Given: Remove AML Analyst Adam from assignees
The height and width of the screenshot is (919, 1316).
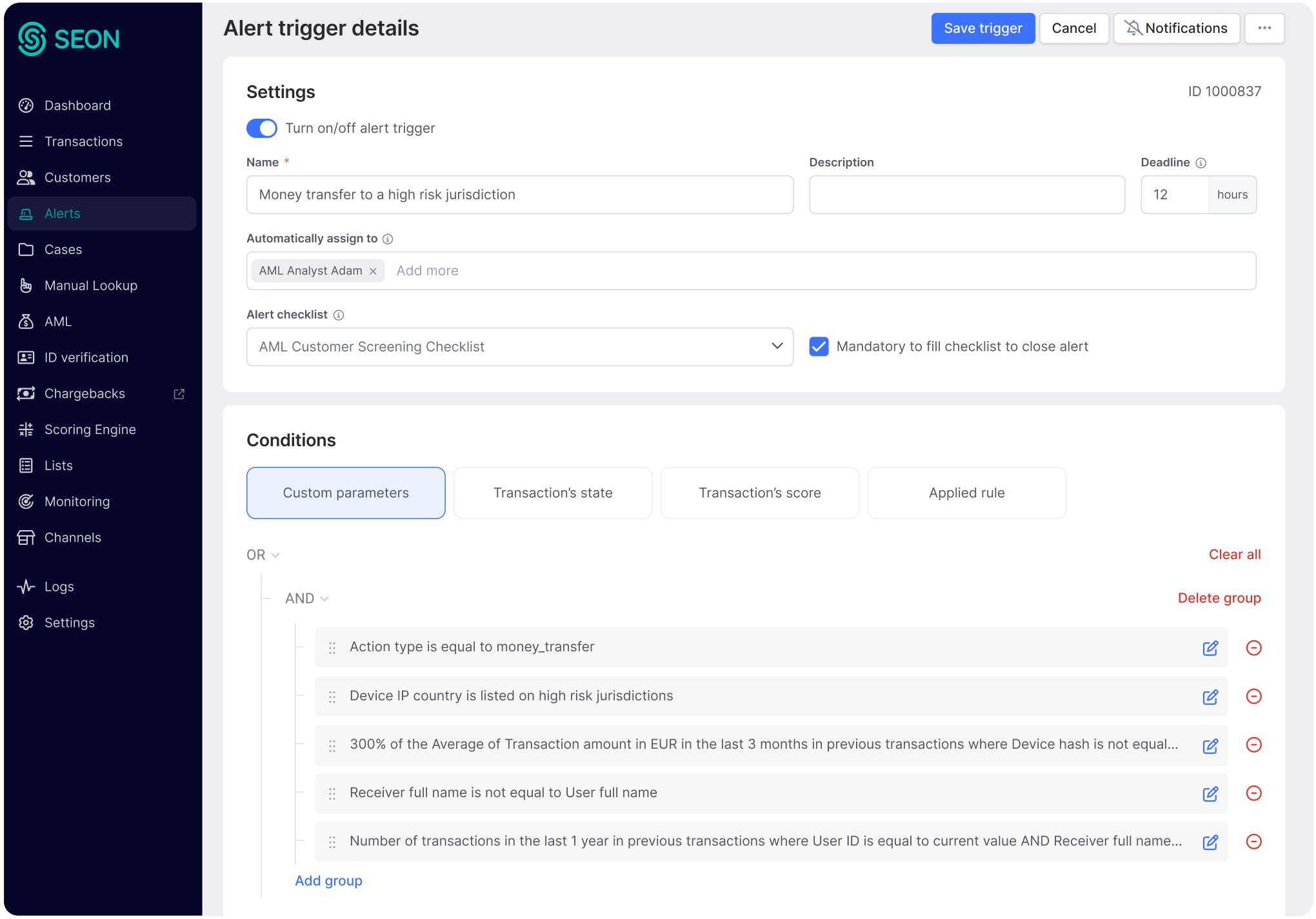Looking at the screenshot, I should pyautogui.click(x=373, y=271).
